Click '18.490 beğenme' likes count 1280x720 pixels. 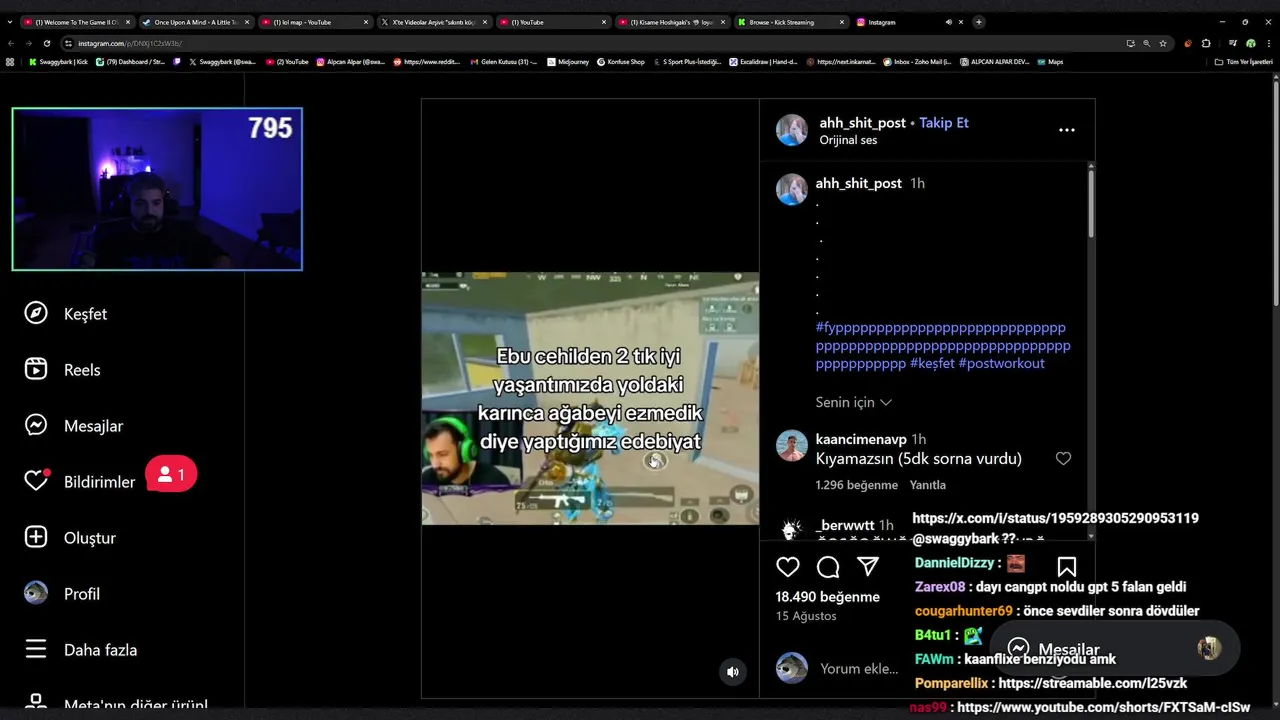click(827, 597)
